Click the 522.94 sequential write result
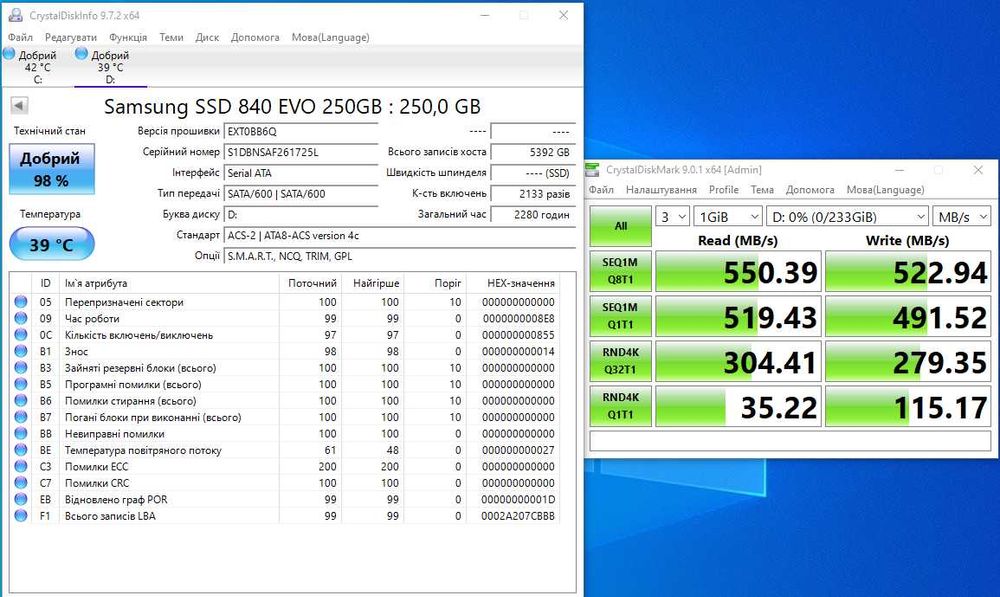The height and width of the screenshot is (597, 1000). (x=908, y=272)
